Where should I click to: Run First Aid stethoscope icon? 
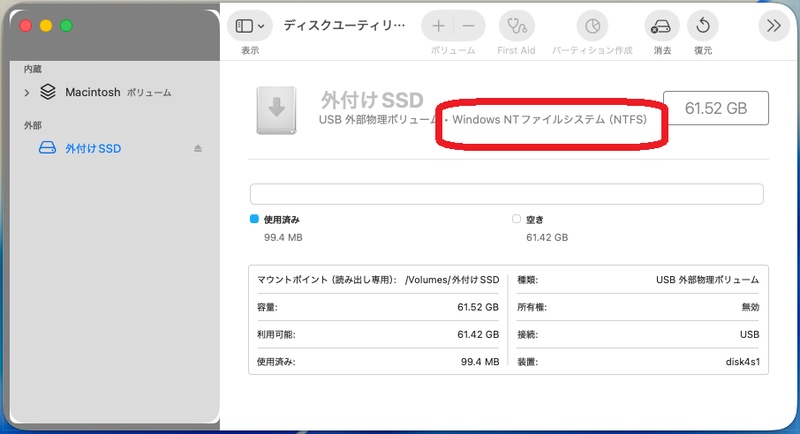coord(516,25)
